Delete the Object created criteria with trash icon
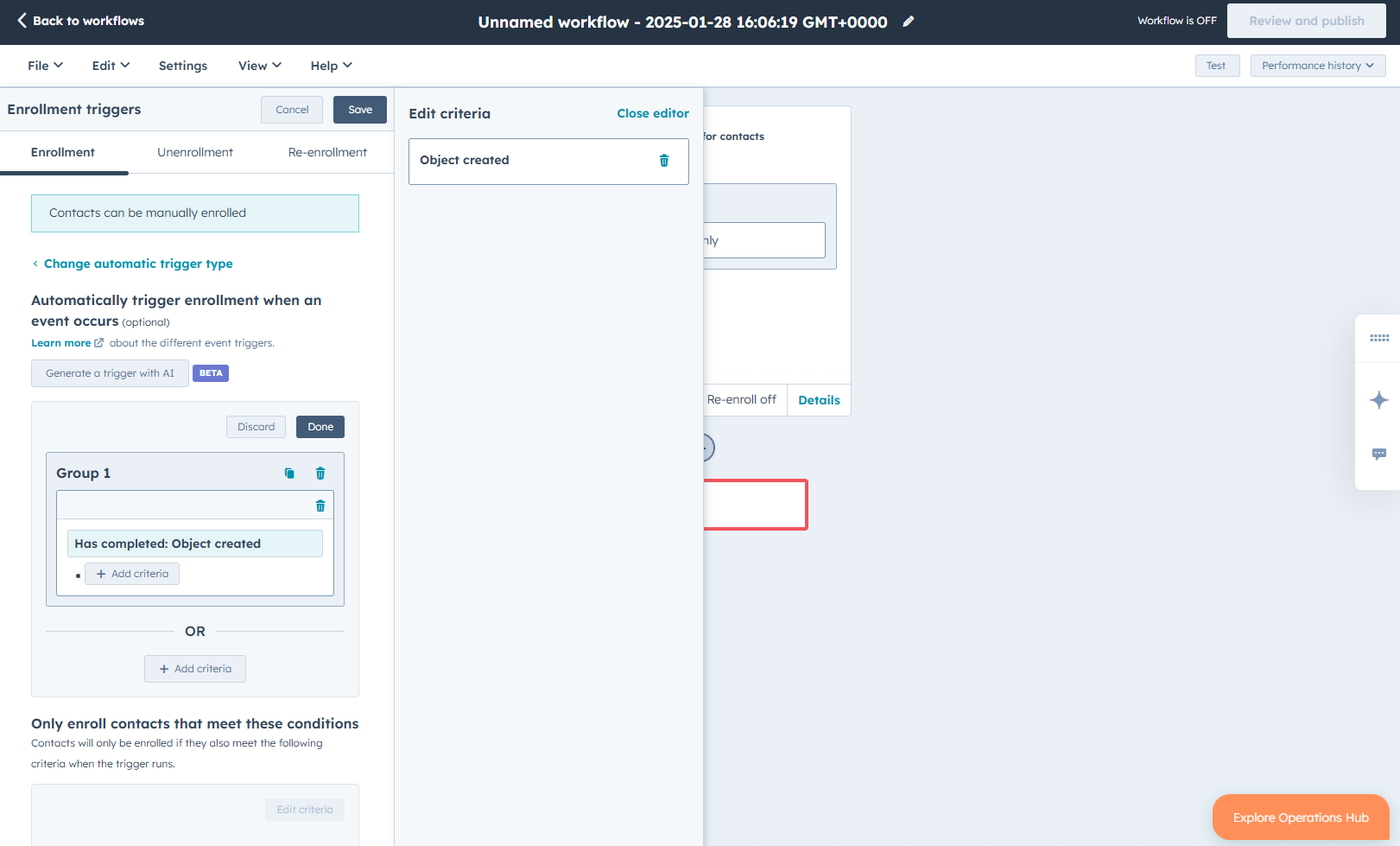This screenshot has height=846, width=1400. 664,161
